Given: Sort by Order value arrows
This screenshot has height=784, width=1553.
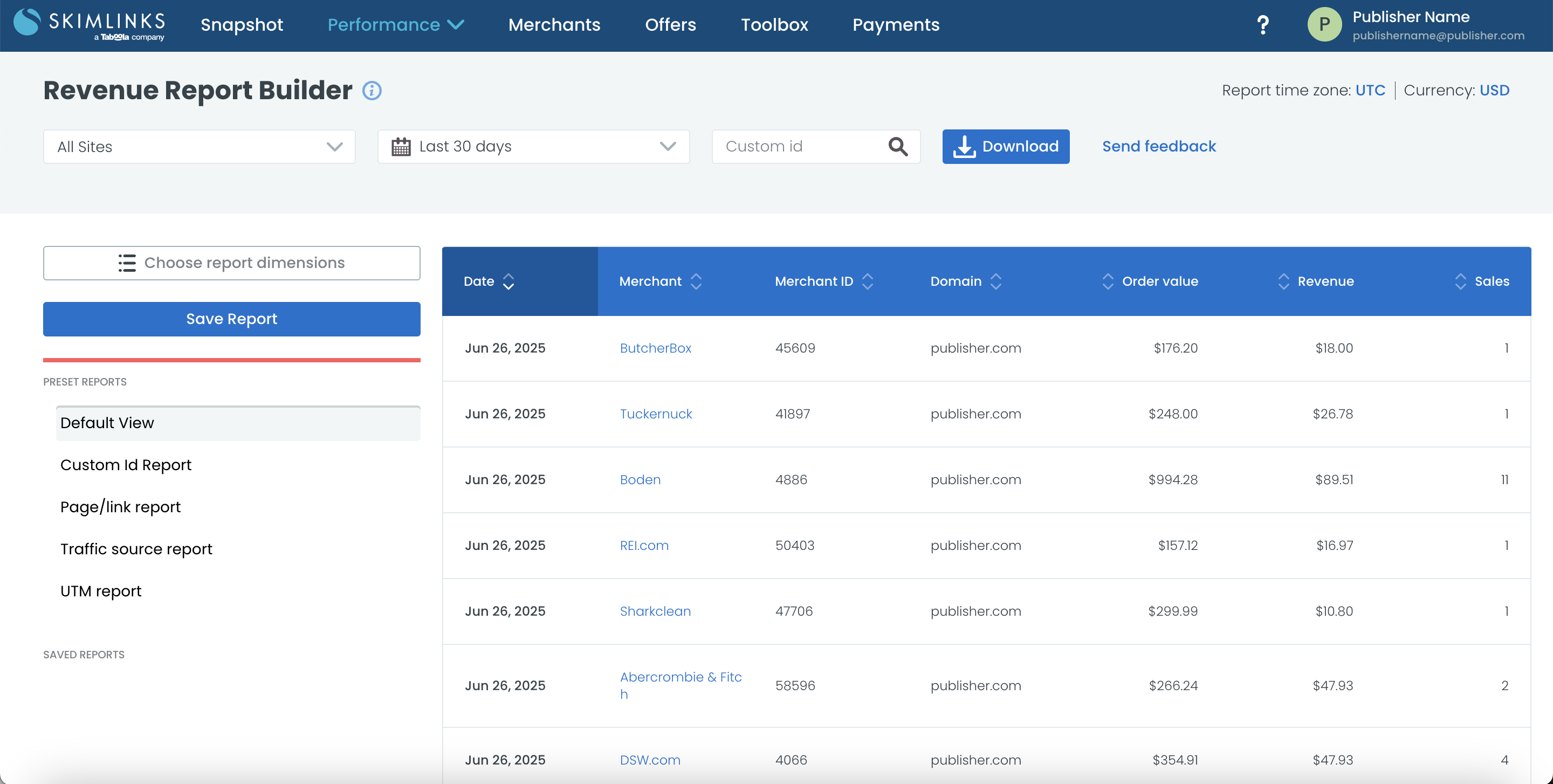Looking at the screenshot, I should pos(1108,281).
